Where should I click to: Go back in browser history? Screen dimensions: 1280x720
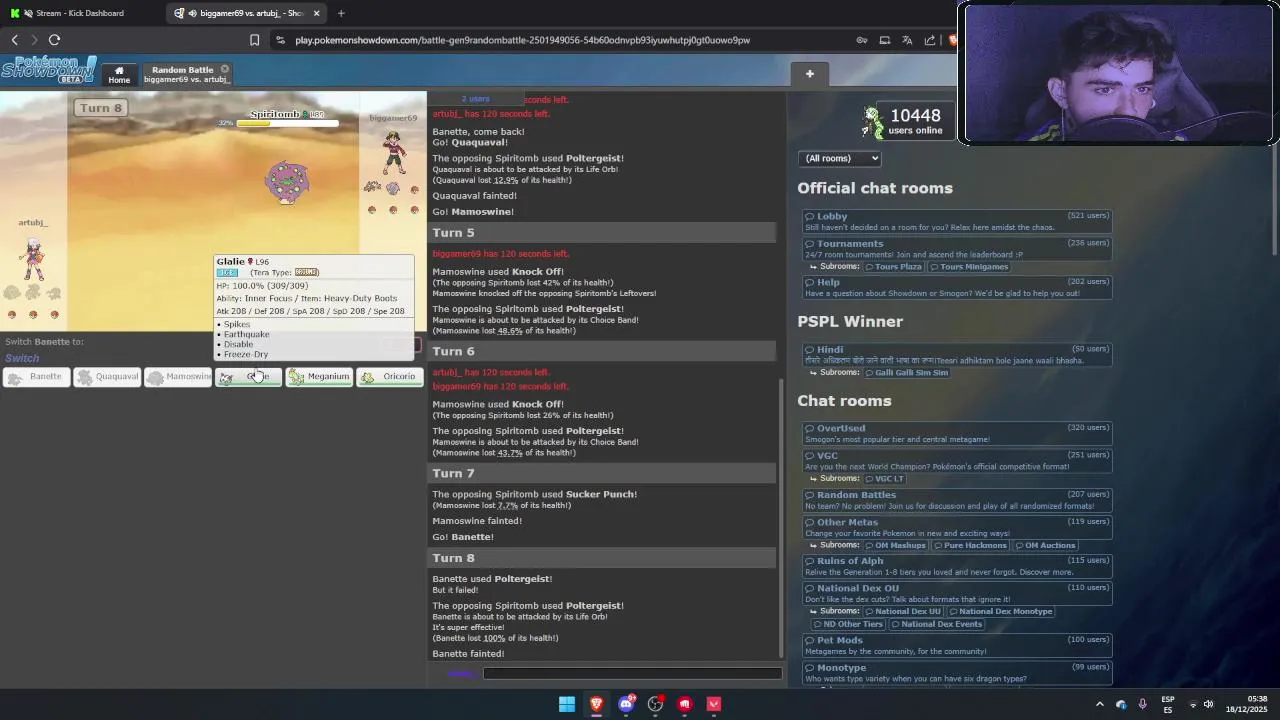click(15, 40)
